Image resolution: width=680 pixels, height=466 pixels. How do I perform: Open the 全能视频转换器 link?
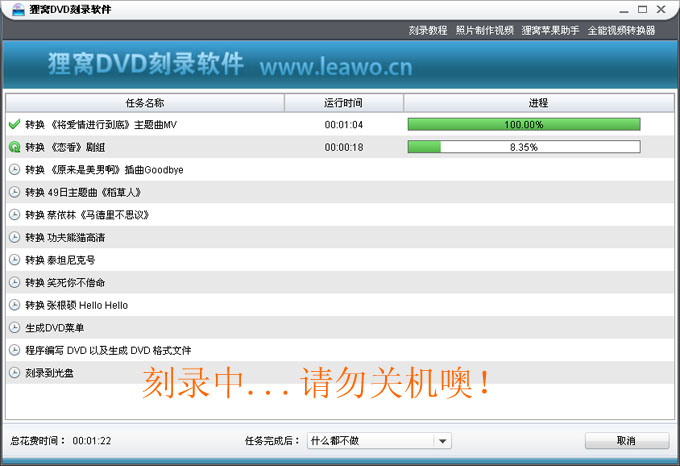click(621, 30)
